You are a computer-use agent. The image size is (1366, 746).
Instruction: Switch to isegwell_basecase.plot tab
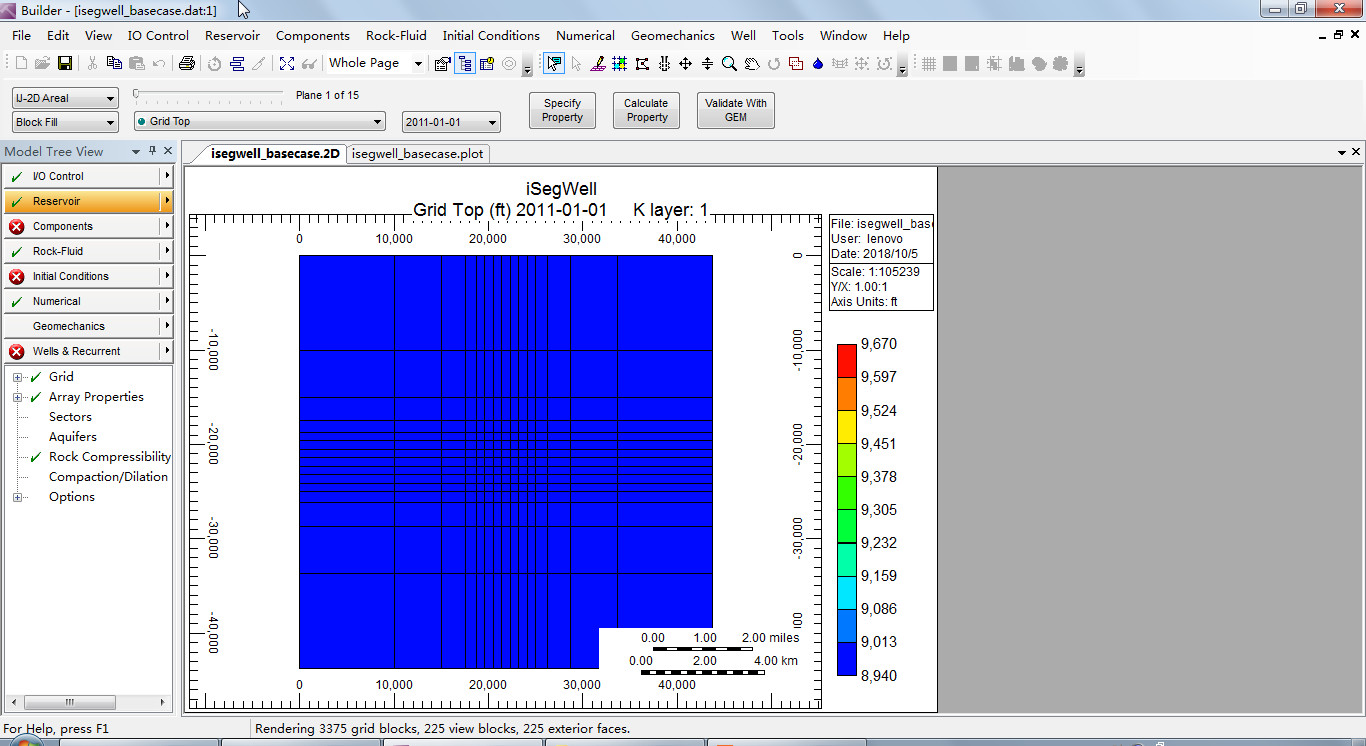pyautogui.click(x=417, y=154)
